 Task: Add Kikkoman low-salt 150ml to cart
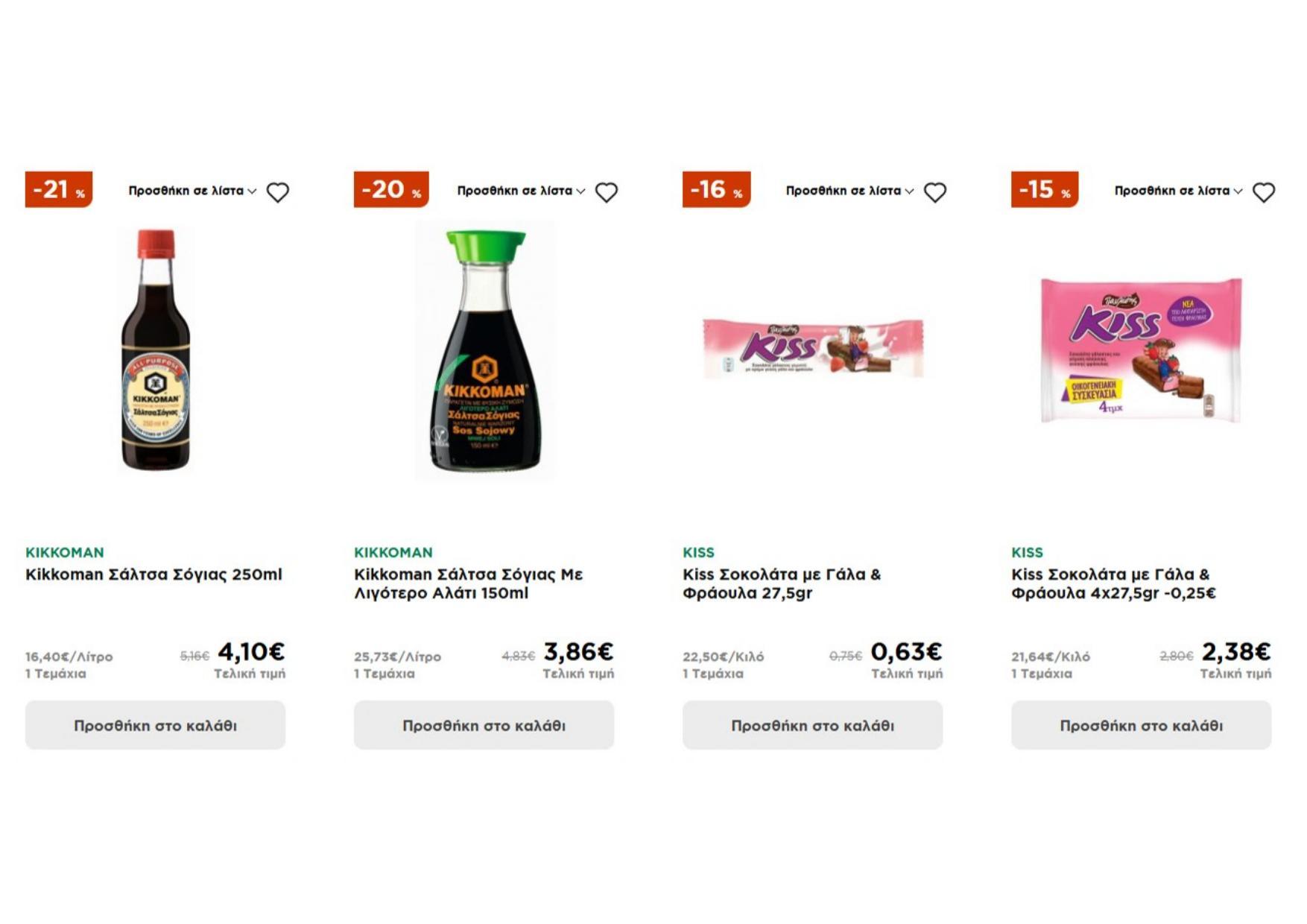click(484, 725)
